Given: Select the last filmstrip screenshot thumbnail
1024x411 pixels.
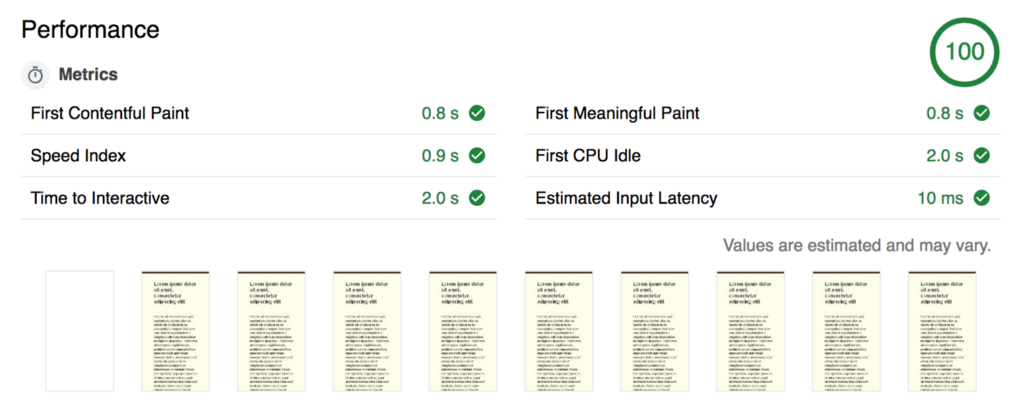Looking at the screenshot, I should pyautogui.click(x=943, y=331).
